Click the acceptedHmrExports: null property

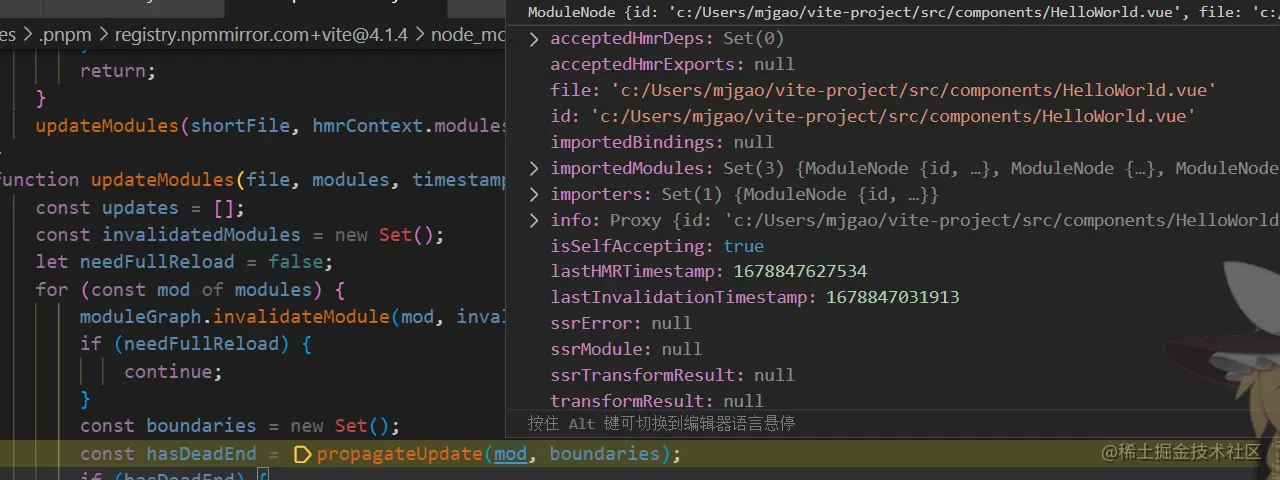click(672, 64)
